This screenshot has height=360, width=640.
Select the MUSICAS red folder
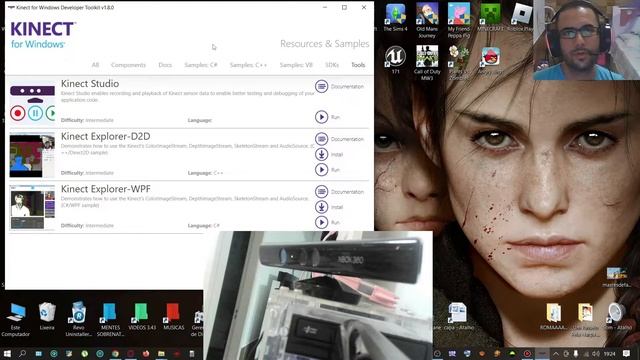click(173, 316)
